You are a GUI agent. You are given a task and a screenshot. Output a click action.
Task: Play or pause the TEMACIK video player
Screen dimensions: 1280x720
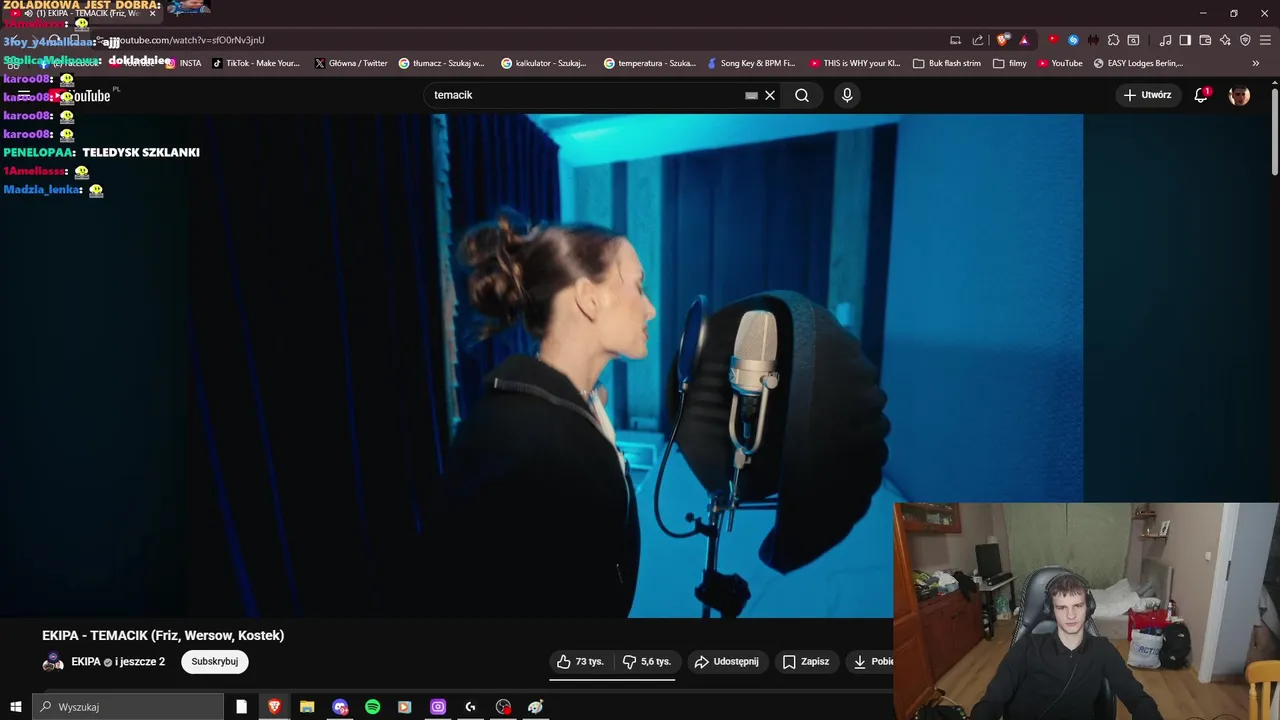click(540, 365)
